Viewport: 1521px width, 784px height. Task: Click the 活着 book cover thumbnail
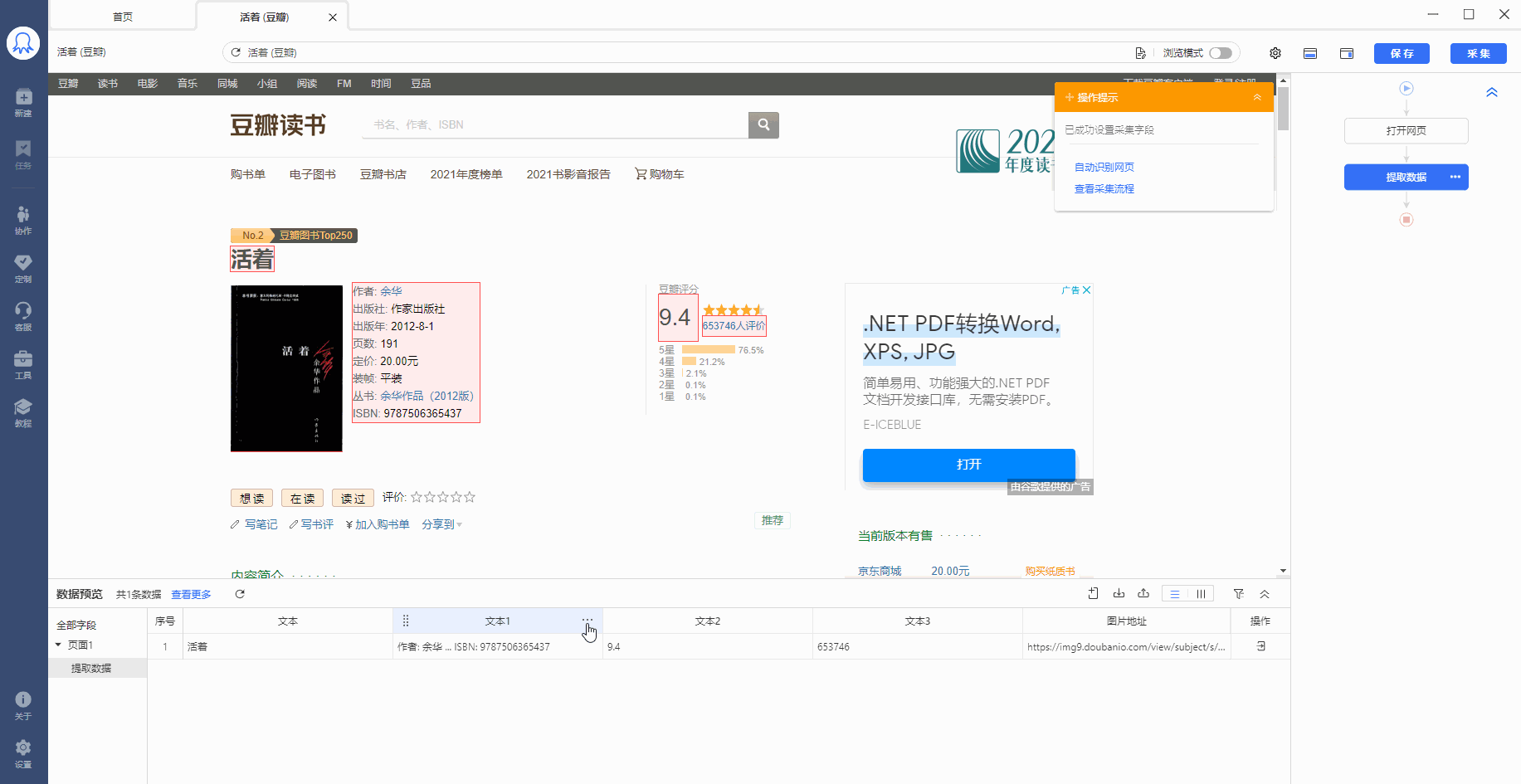[286, 368]
